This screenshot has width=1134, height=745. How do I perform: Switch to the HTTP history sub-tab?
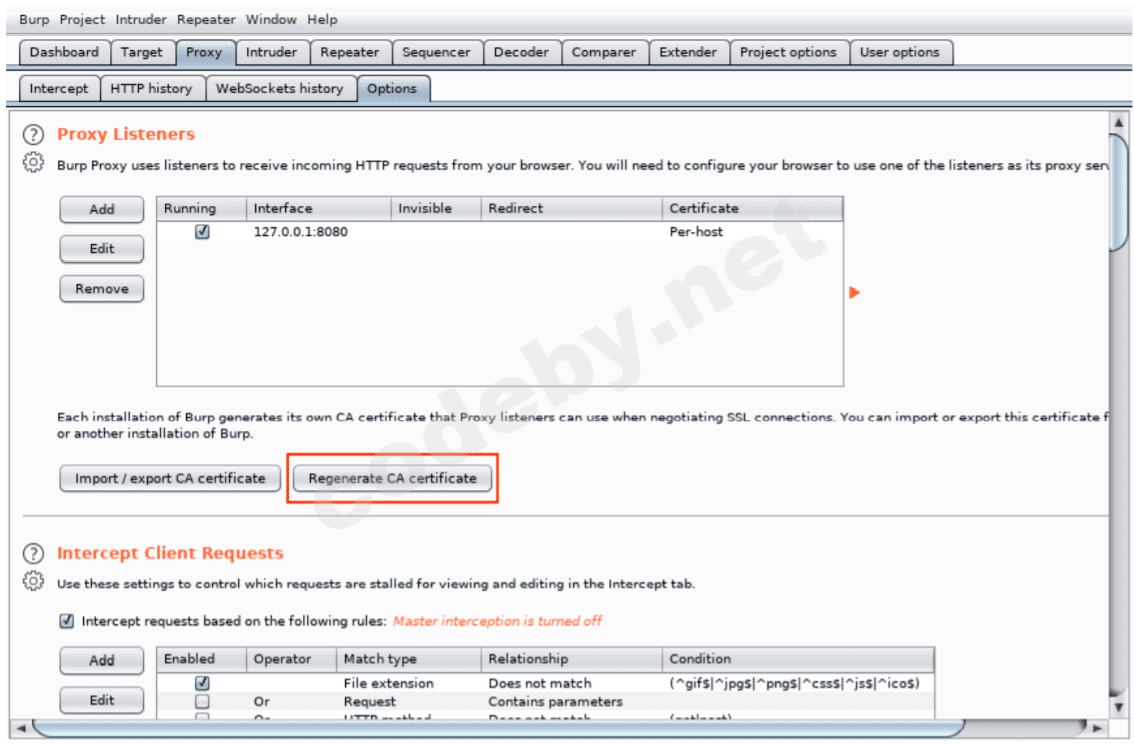151,88
